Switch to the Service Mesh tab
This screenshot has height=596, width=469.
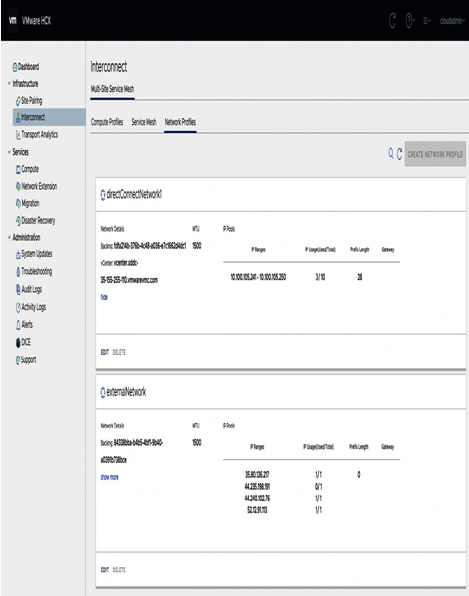[x=144, y=122]
